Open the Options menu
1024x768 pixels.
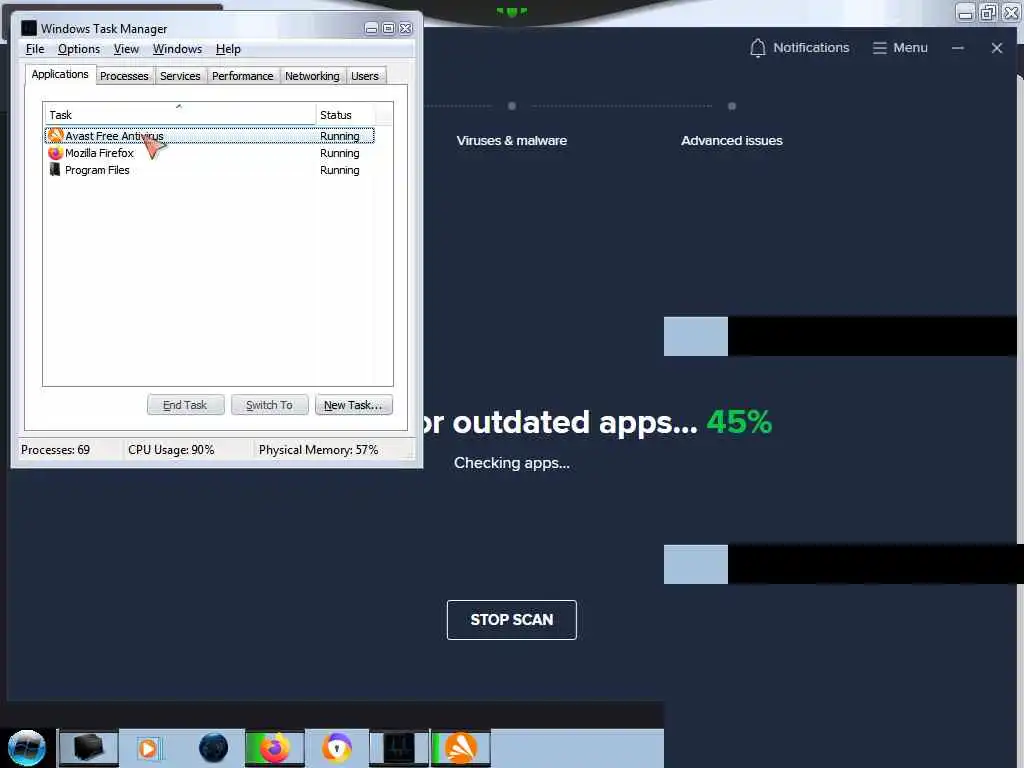(78, 49)
